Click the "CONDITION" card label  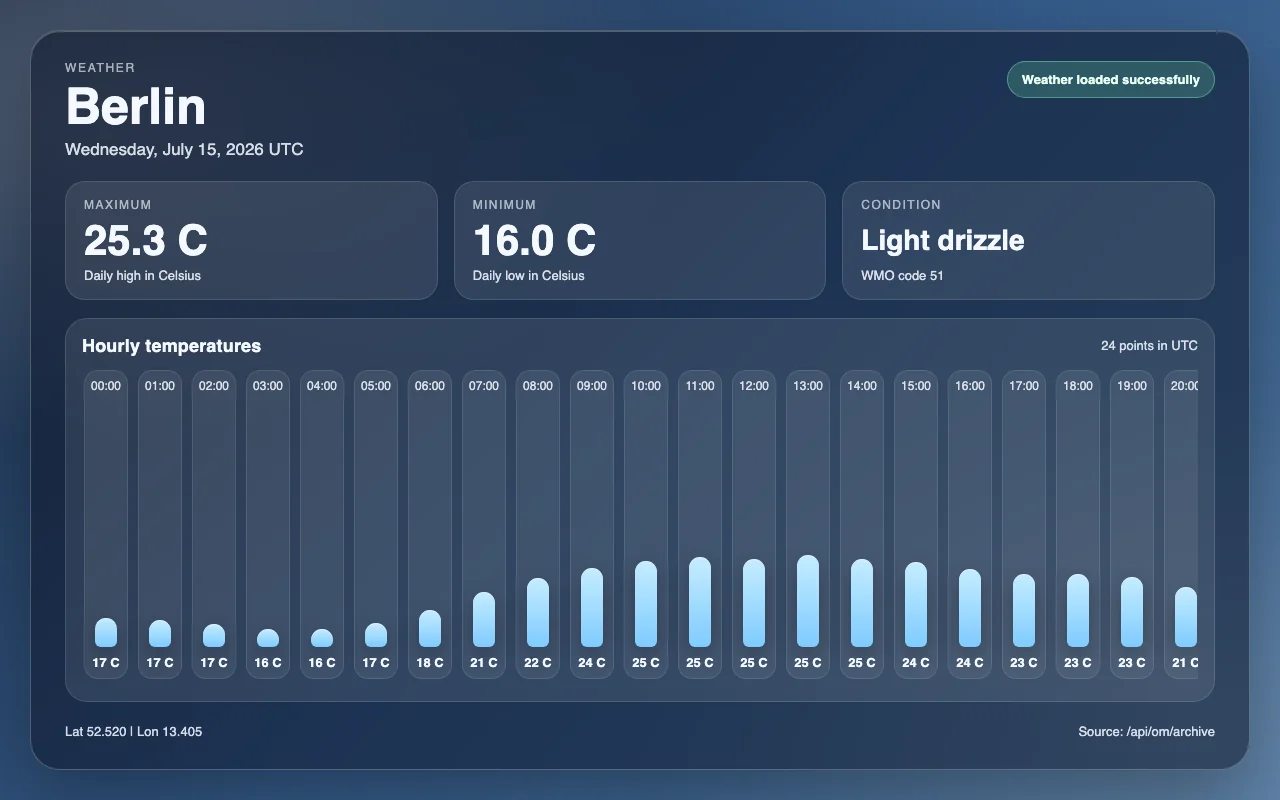[901, 205]
